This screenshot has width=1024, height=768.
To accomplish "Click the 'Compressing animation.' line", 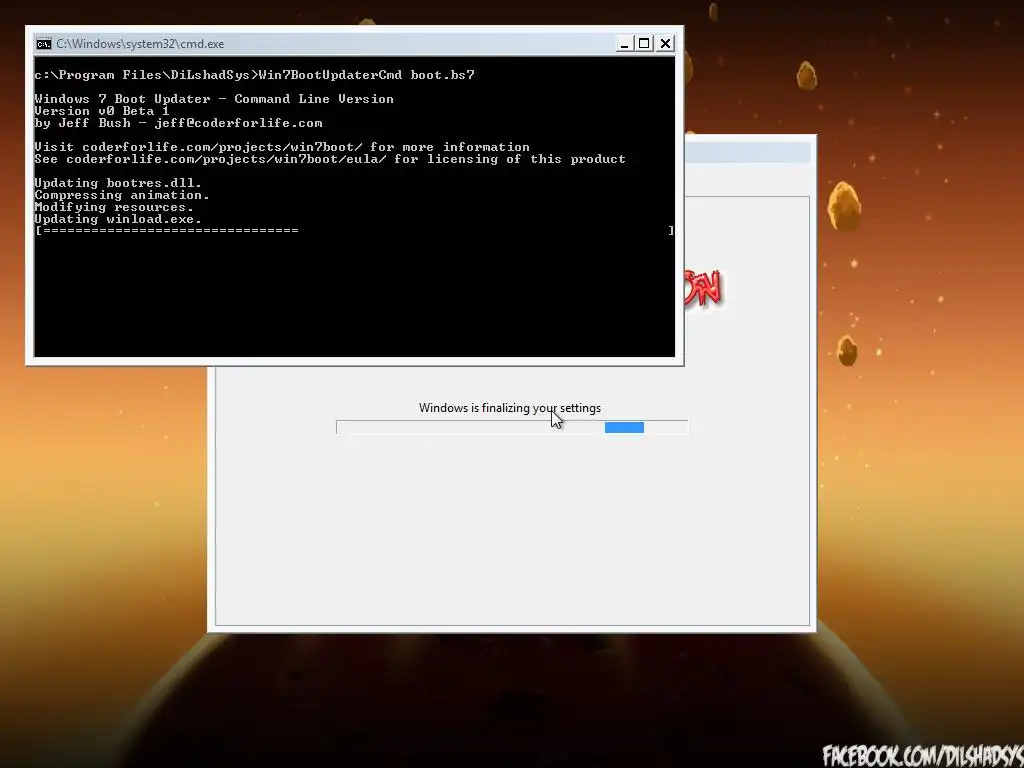I will click(122, 195).
